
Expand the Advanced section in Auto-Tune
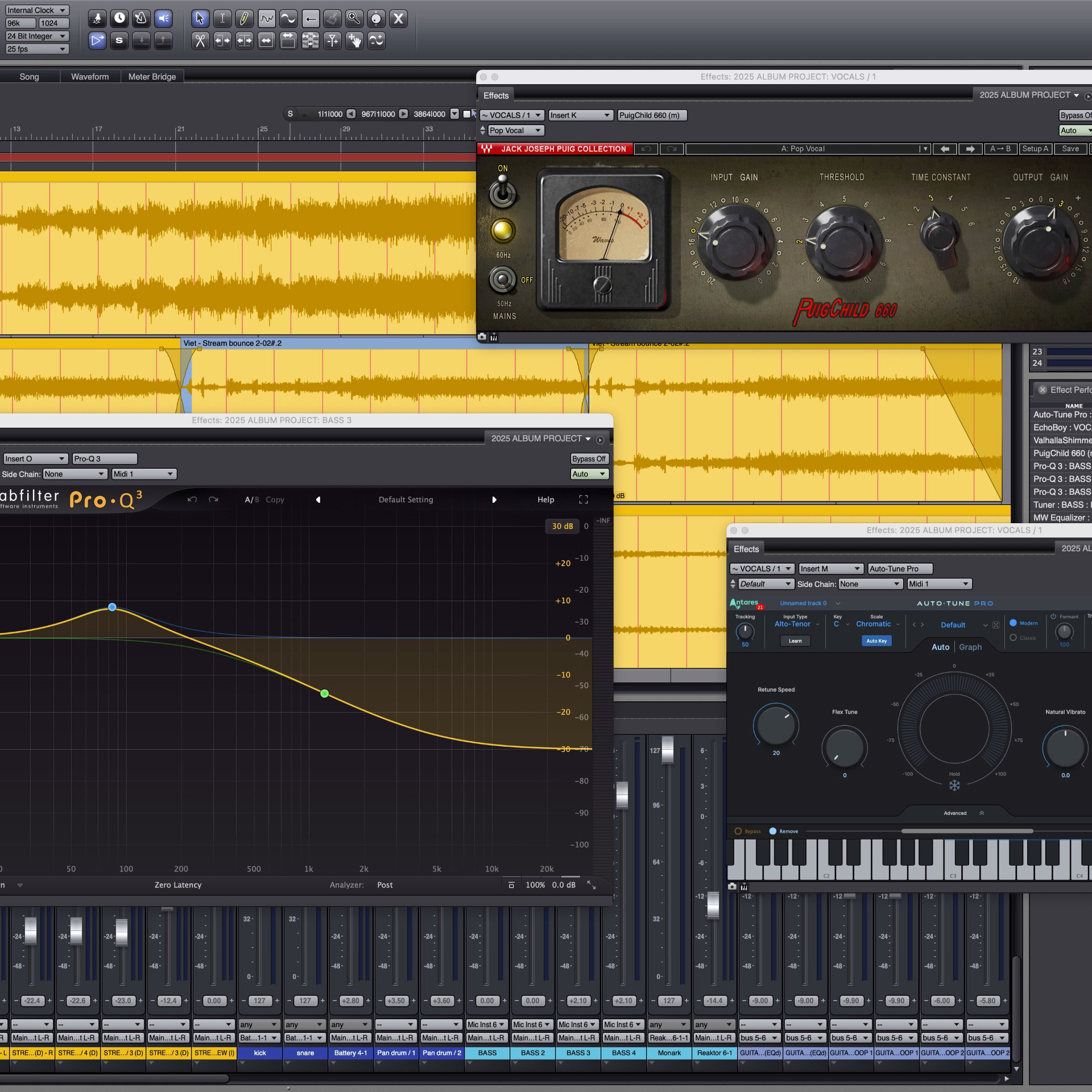pyautogui.click(x=963, y=813)
